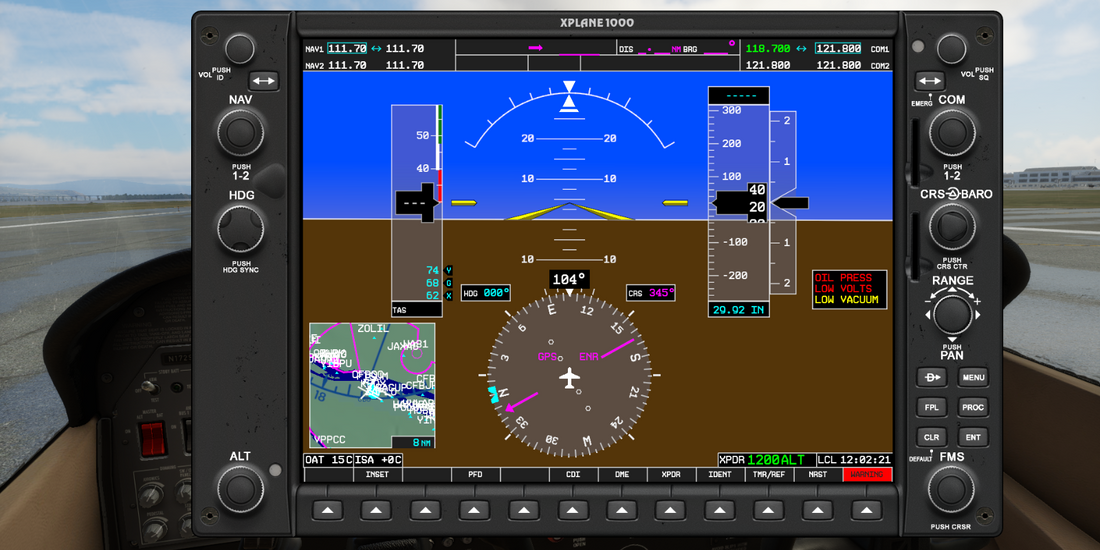Push the NAV knob to toggle NAV 1-2
1100x550 pixels.
click(x=240, y=132)
